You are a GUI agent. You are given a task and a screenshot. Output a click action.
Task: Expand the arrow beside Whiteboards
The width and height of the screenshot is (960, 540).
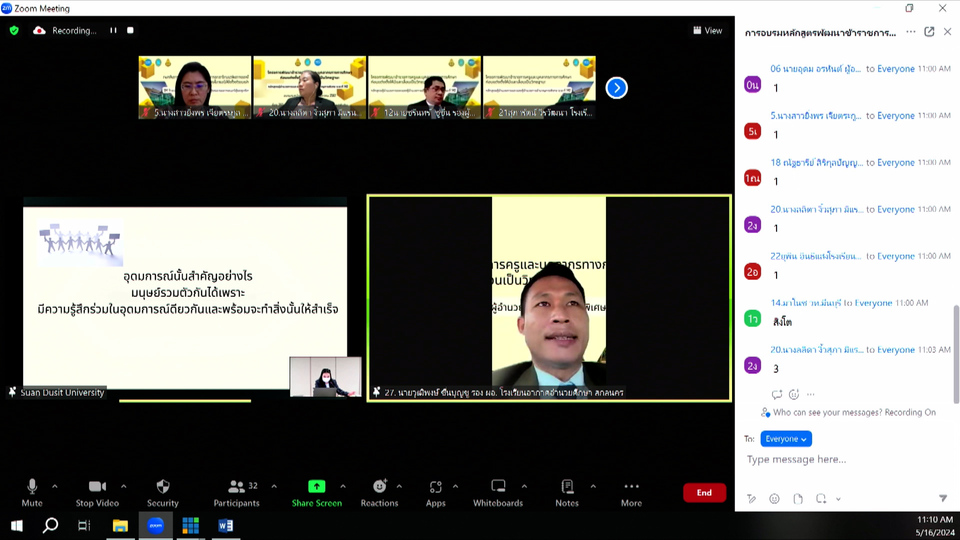(525, 487)
